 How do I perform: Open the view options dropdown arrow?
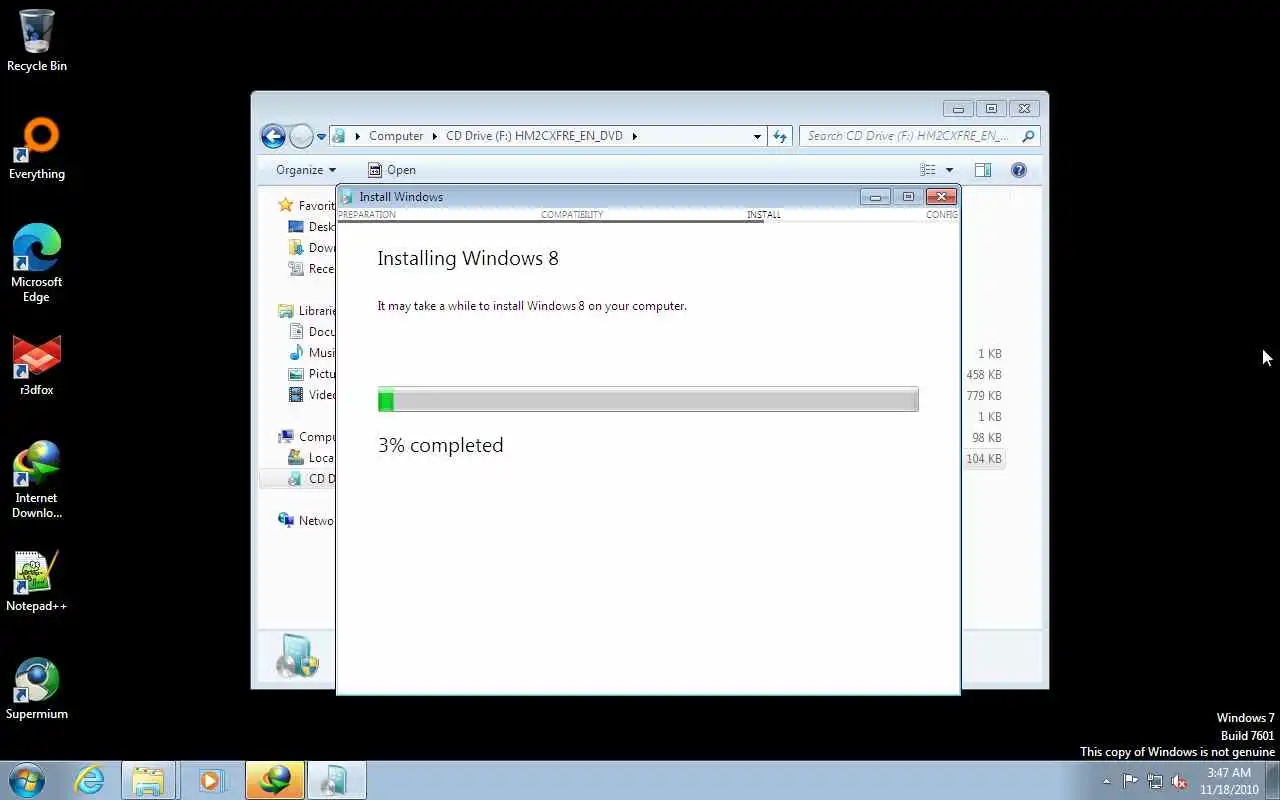tap(949, 170)
